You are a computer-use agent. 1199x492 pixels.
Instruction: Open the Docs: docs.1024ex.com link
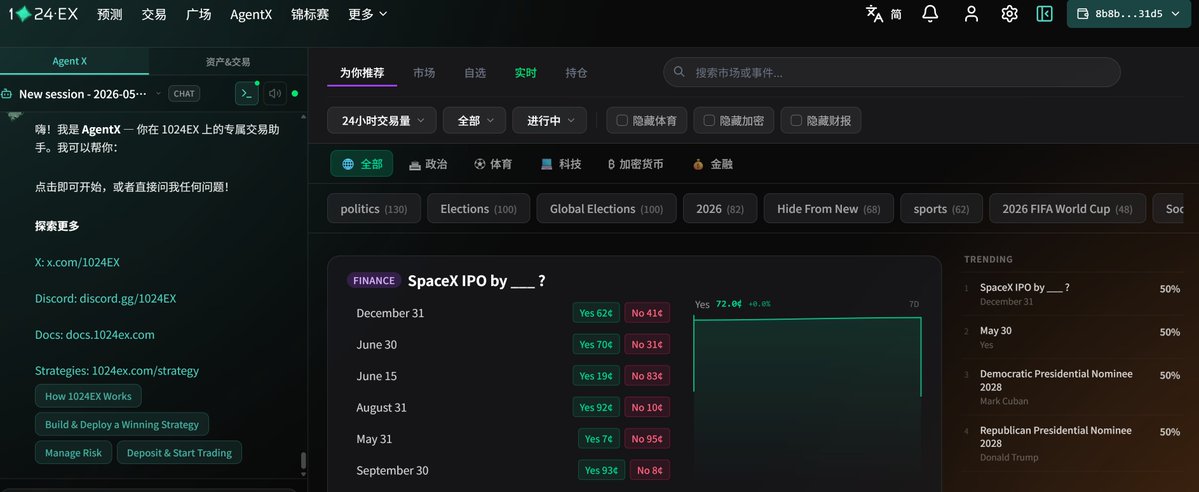coord(95,334)
